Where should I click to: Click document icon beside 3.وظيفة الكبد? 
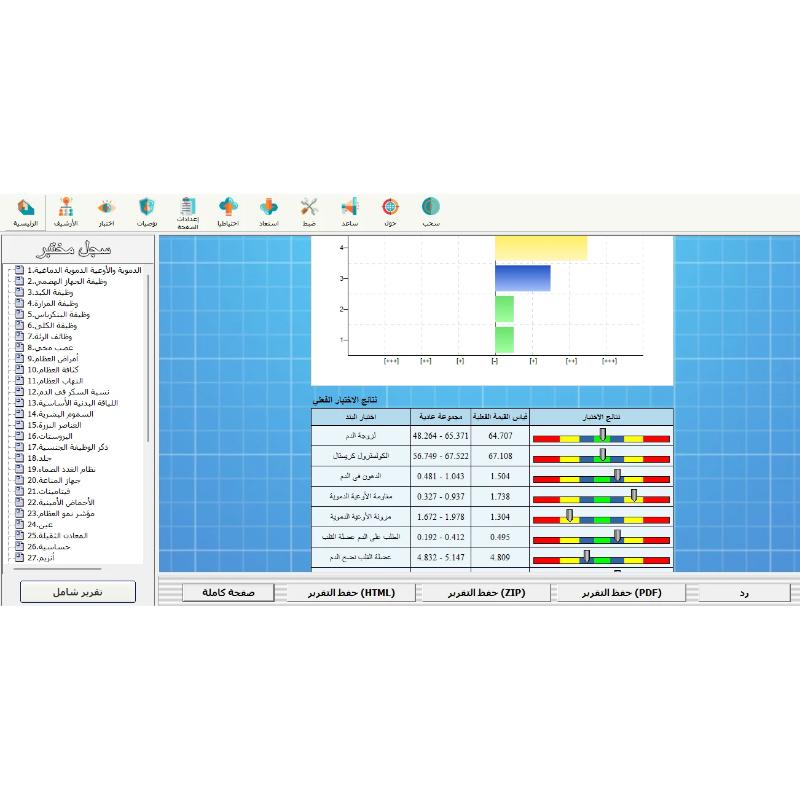click(x=19, y=292)
